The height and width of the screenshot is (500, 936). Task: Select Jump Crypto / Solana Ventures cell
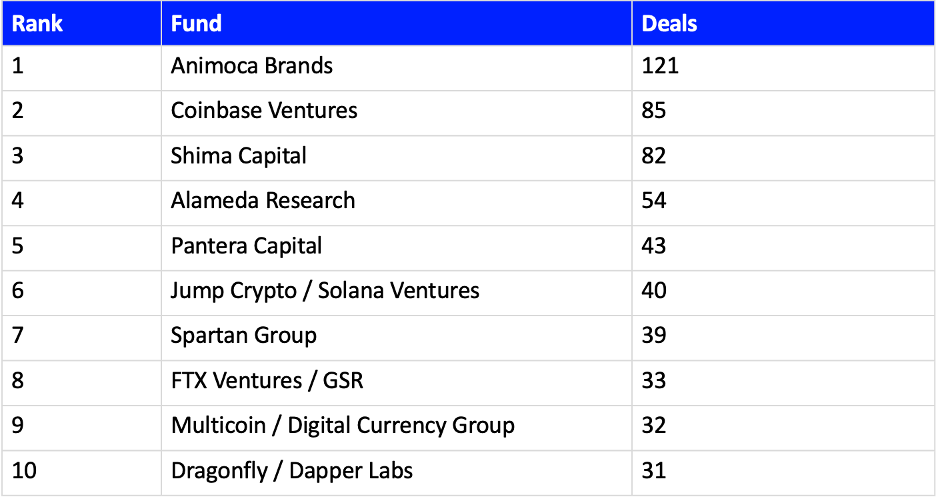tap(396, 293)
